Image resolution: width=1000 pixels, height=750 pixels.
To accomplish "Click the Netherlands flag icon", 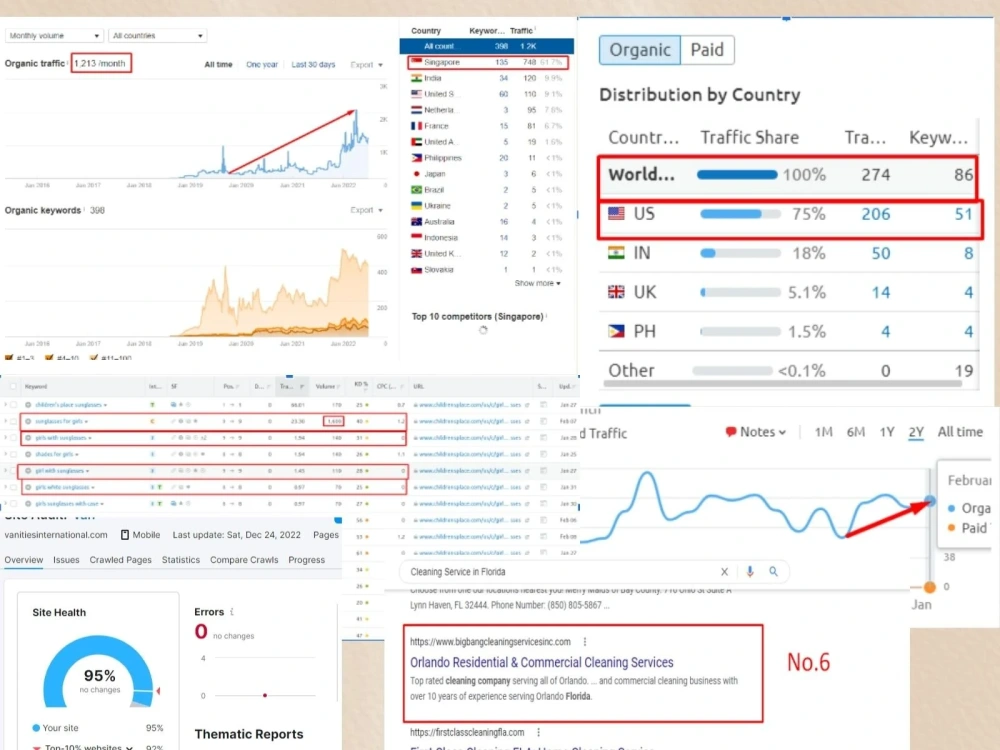I will tap(416, 110).
